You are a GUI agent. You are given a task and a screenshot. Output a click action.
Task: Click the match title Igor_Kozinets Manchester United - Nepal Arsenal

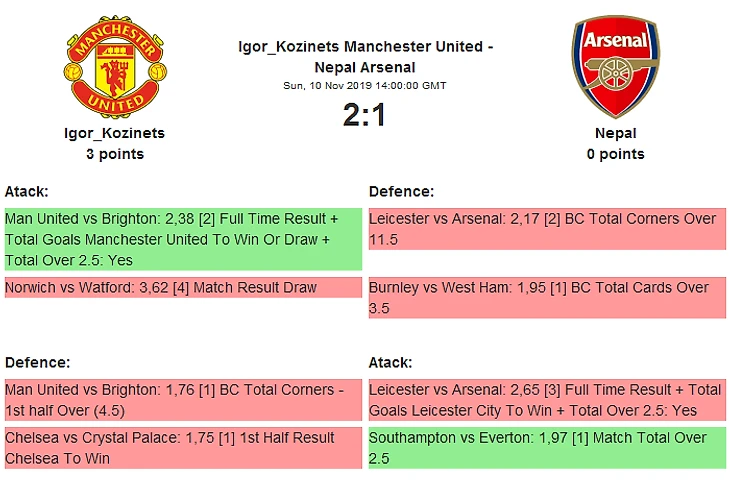point(365,57)
